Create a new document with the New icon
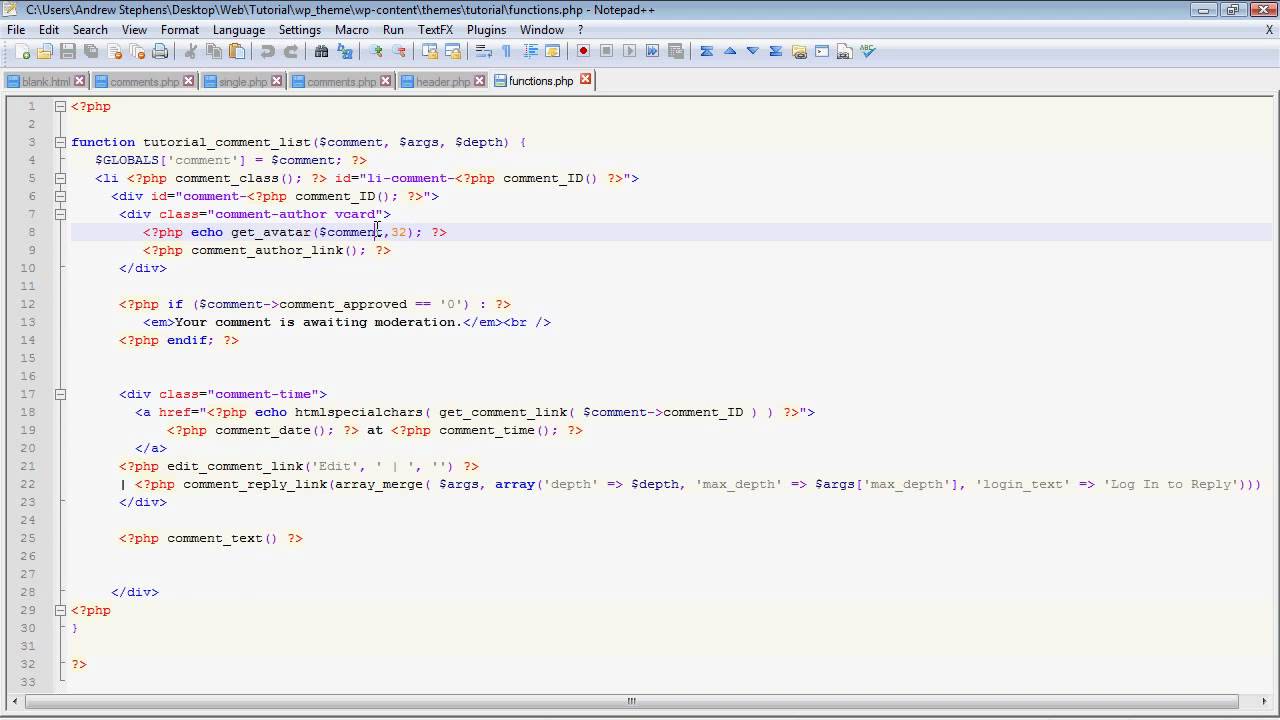Image resolution: width=1280 pixels, height=720 pixels. pos(22,52)
